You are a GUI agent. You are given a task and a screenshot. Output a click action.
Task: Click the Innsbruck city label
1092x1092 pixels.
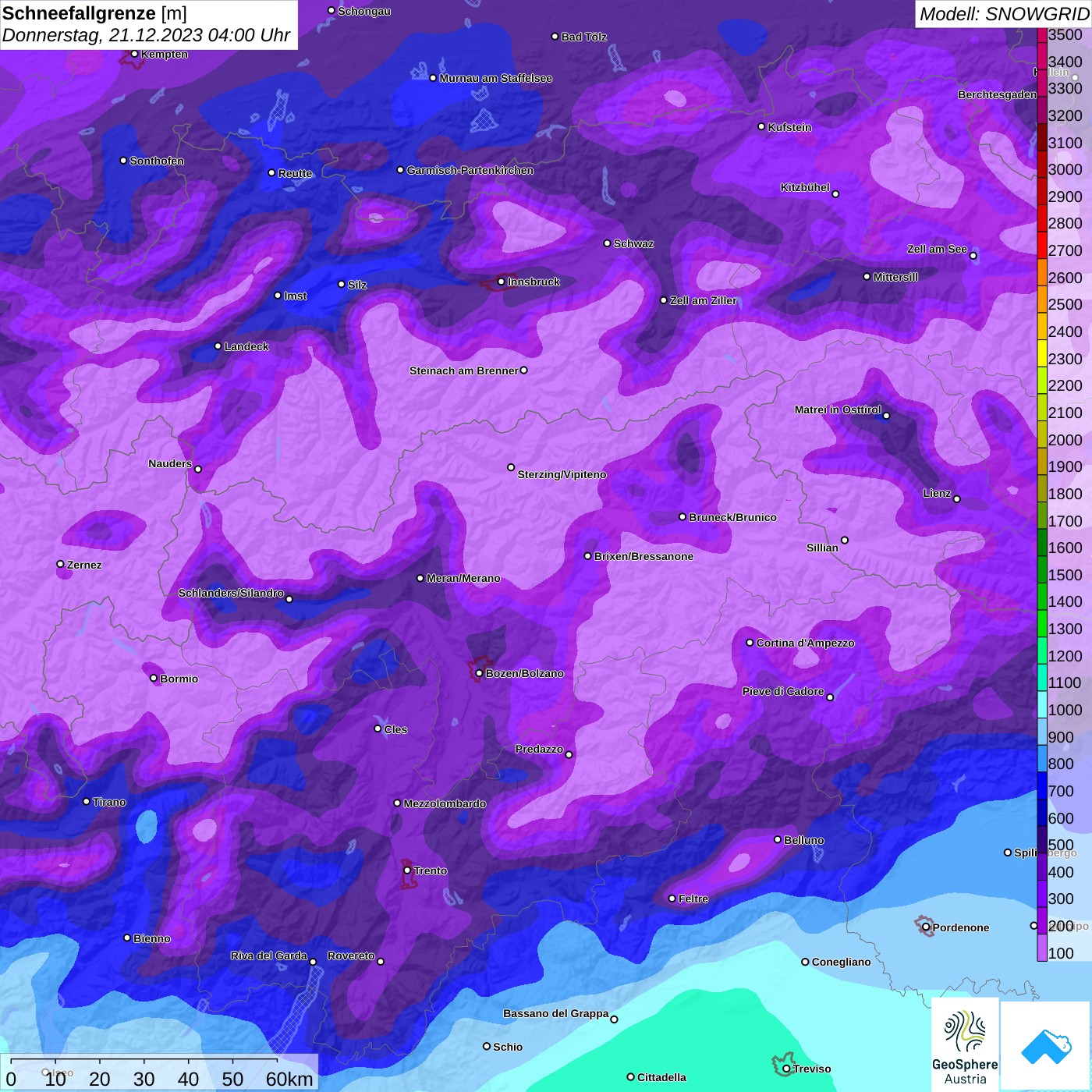coord(534,282)
